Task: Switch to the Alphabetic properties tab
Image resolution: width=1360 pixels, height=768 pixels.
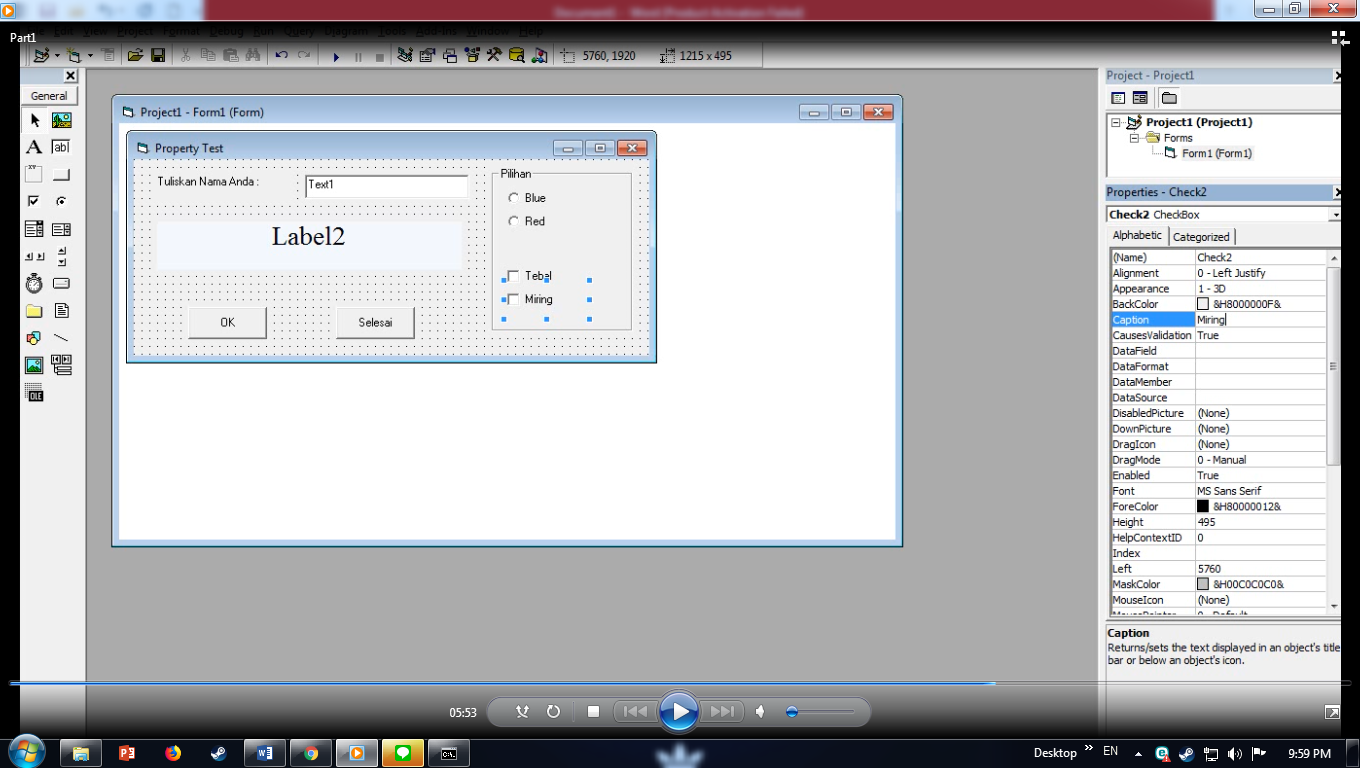Action: [x=1137, y=236]
